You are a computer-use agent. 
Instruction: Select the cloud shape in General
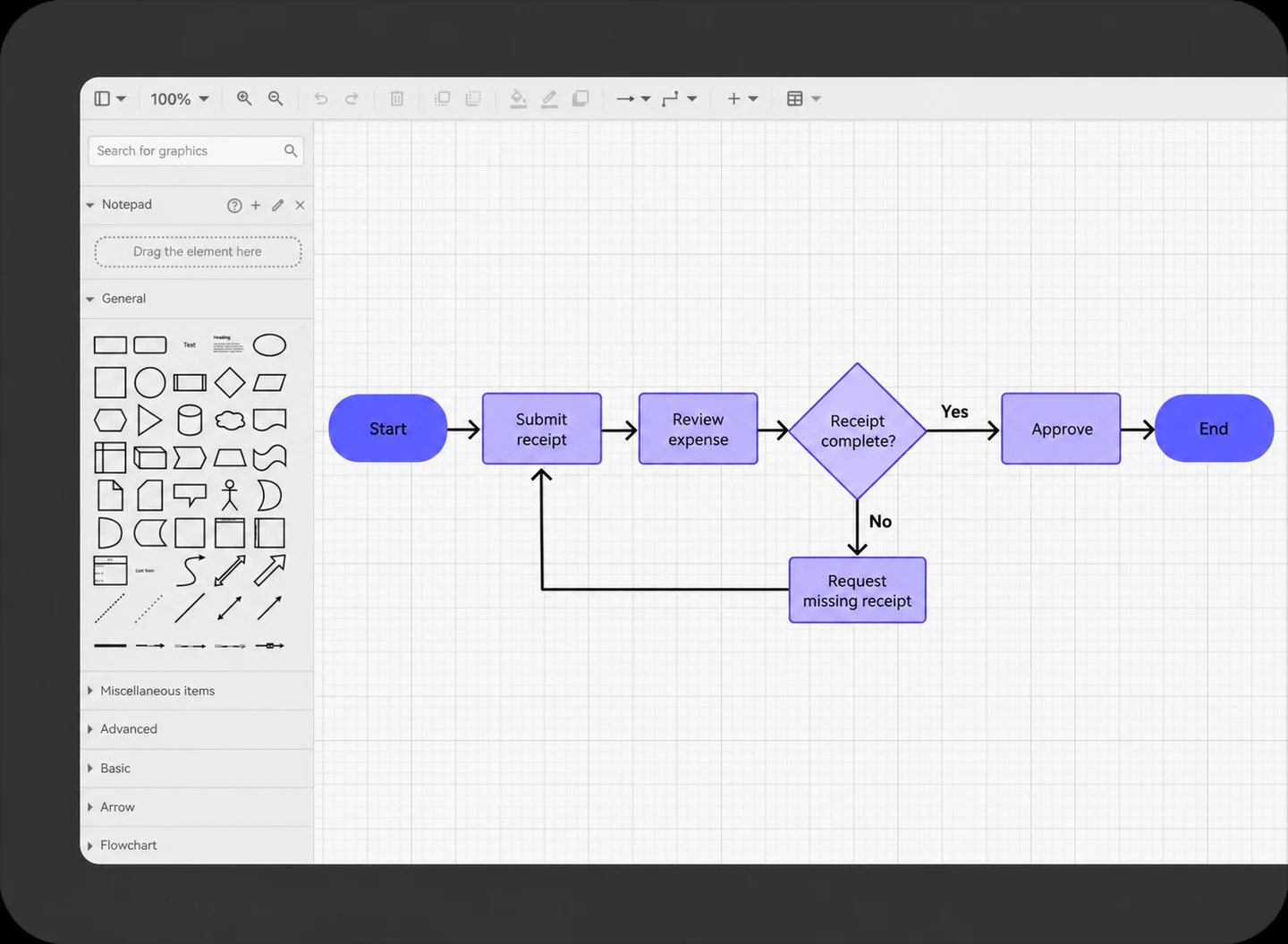[230, 420]
